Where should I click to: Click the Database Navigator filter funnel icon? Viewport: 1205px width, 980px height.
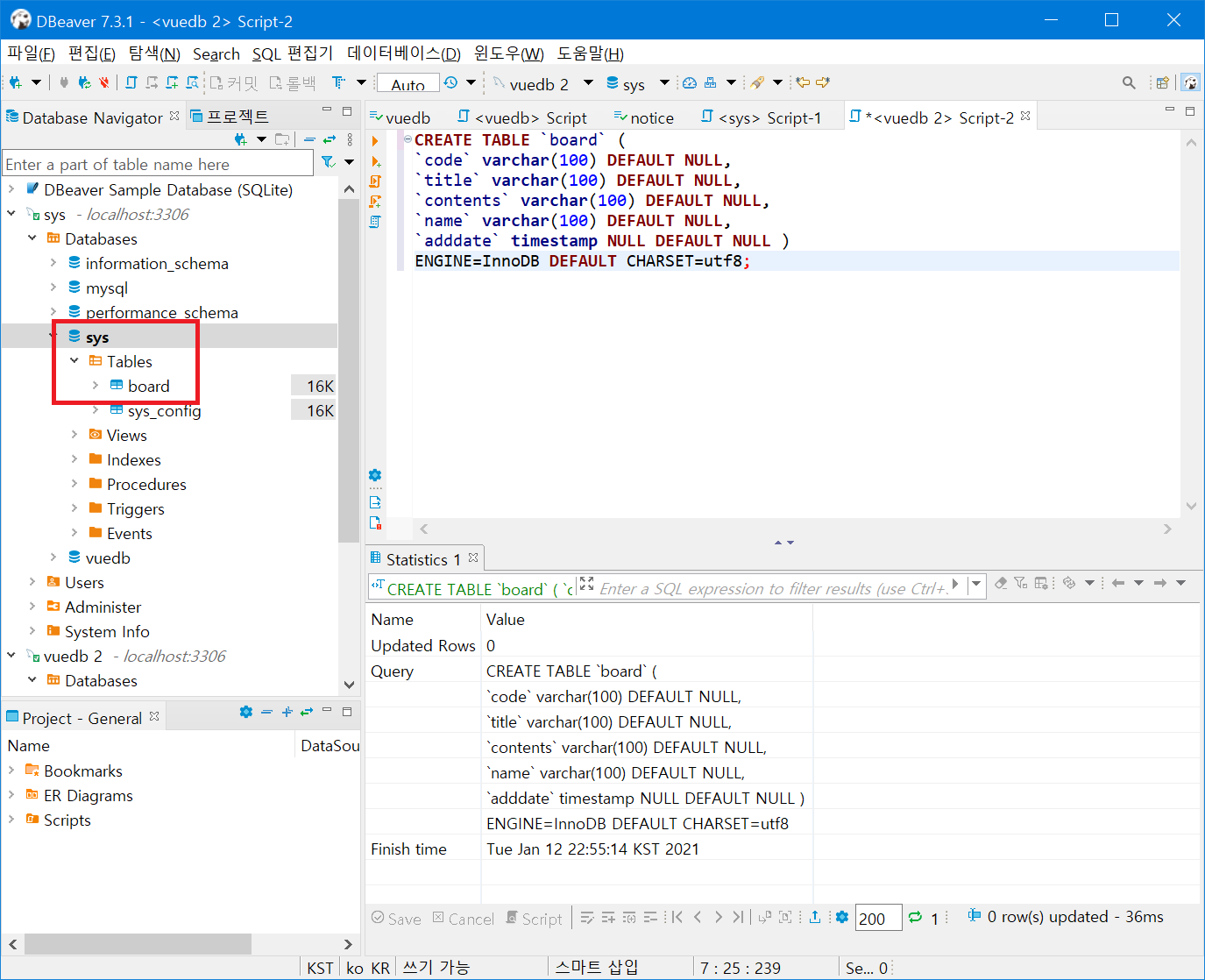point(328,162)
